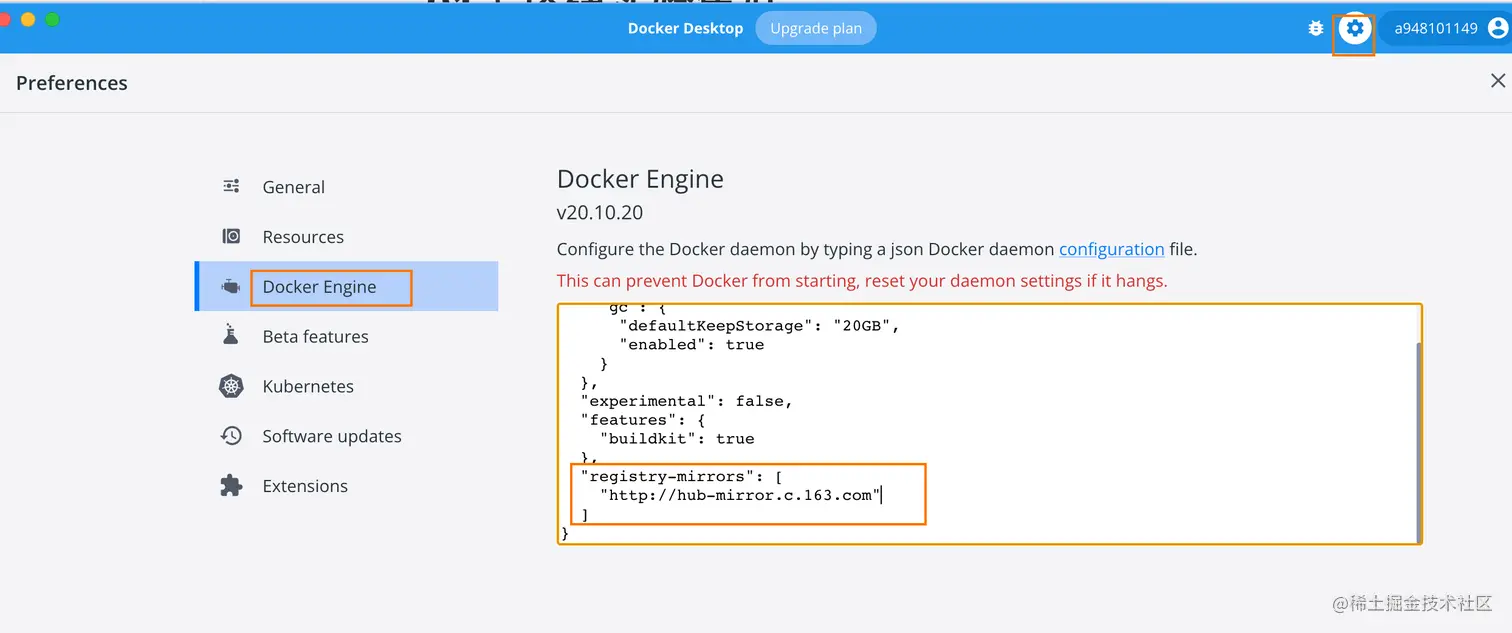
Task: Click the Beta features flask icon
Action: [231, 335]
